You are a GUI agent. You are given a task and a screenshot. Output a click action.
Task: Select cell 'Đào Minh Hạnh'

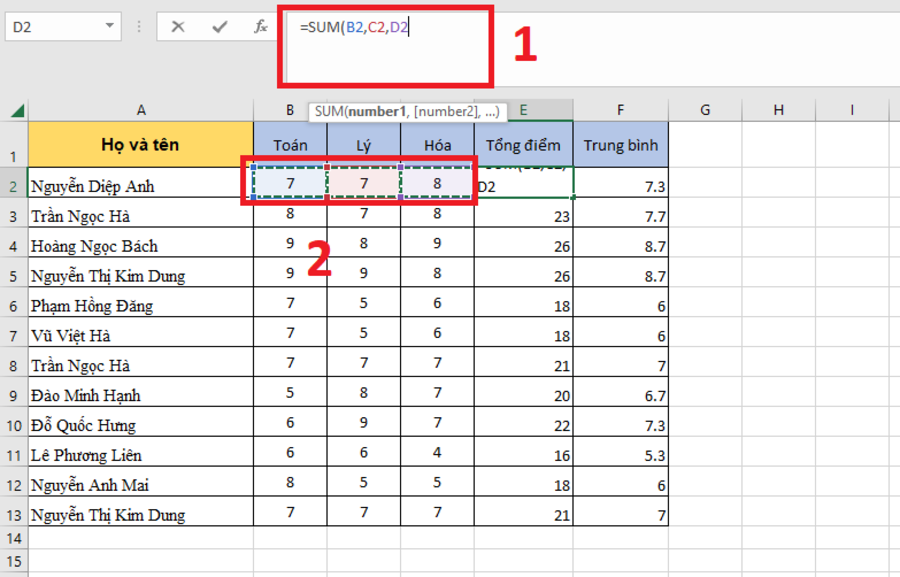point(141,392)
